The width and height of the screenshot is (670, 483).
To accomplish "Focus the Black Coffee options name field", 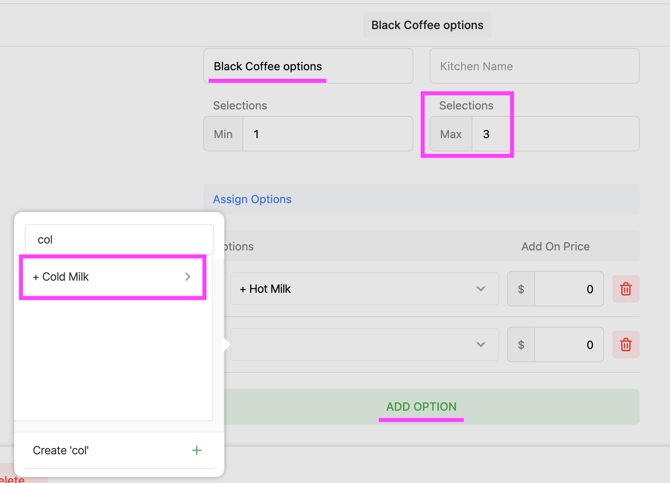I will click(x=308, y=67).
